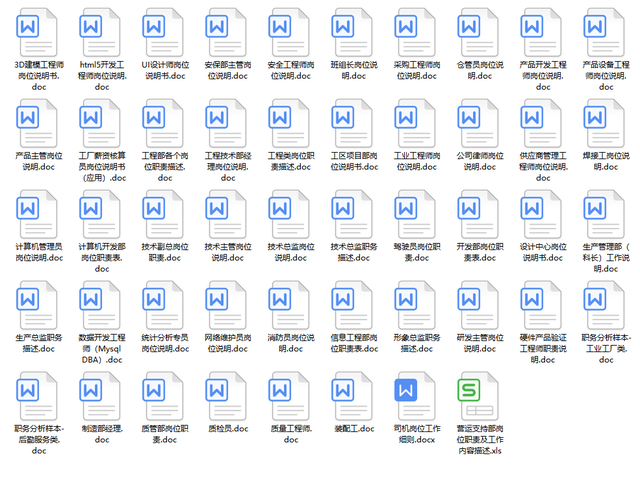Screen dimensions: 640x497
Task: Click the file name 司机岗位工作细则.docx
Action: pyautogui.click(x=417, y=434)
